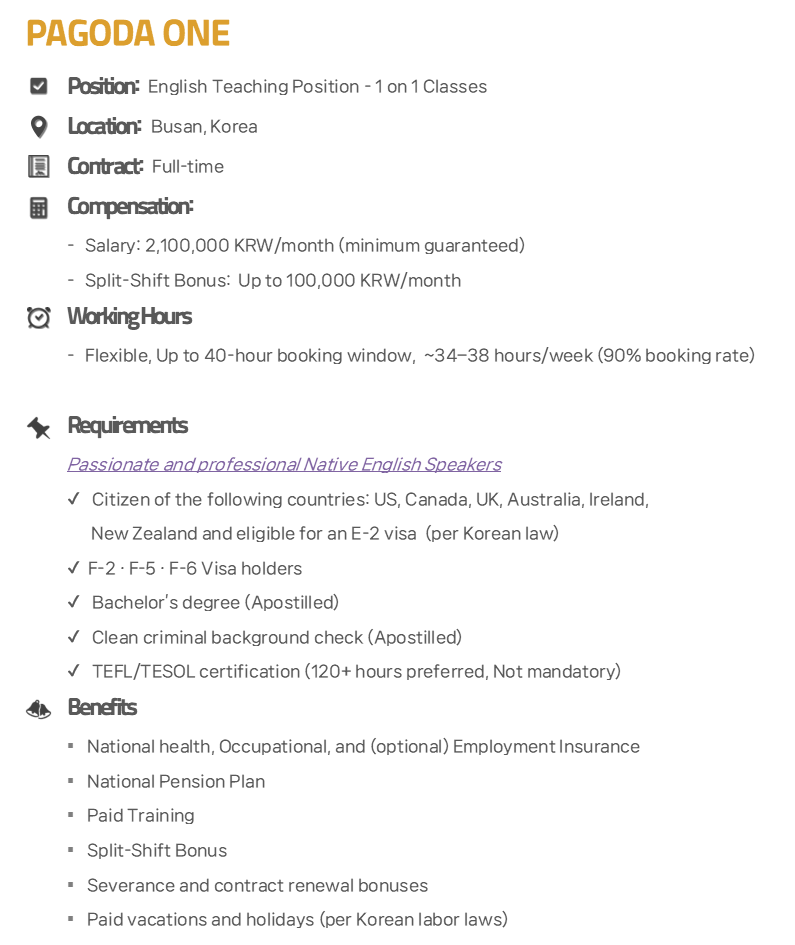The height and width of the screenshot is (945, 795).
Task: Click the calculator icon beside Compensation
Action: [39, 207]
